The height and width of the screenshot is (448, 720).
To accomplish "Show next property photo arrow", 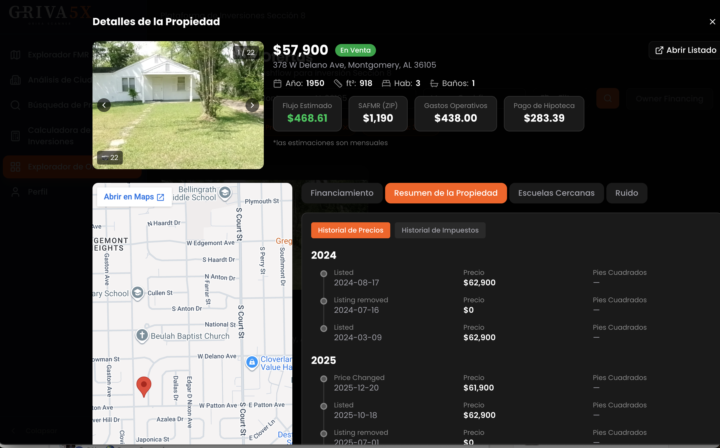I will coord(252,105).
